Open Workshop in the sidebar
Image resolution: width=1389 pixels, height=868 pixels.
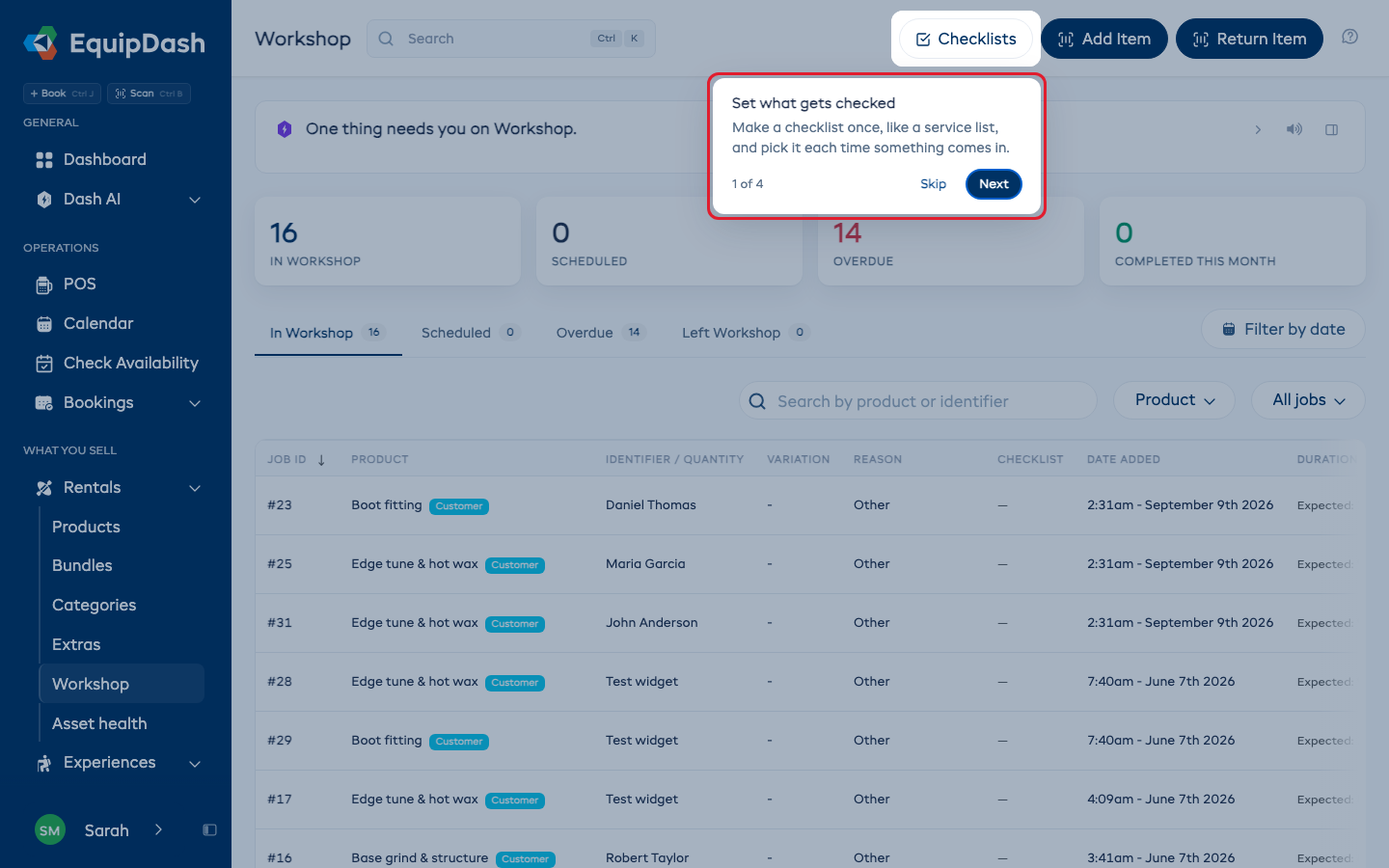pyautogui.click(x=122, y=684)
